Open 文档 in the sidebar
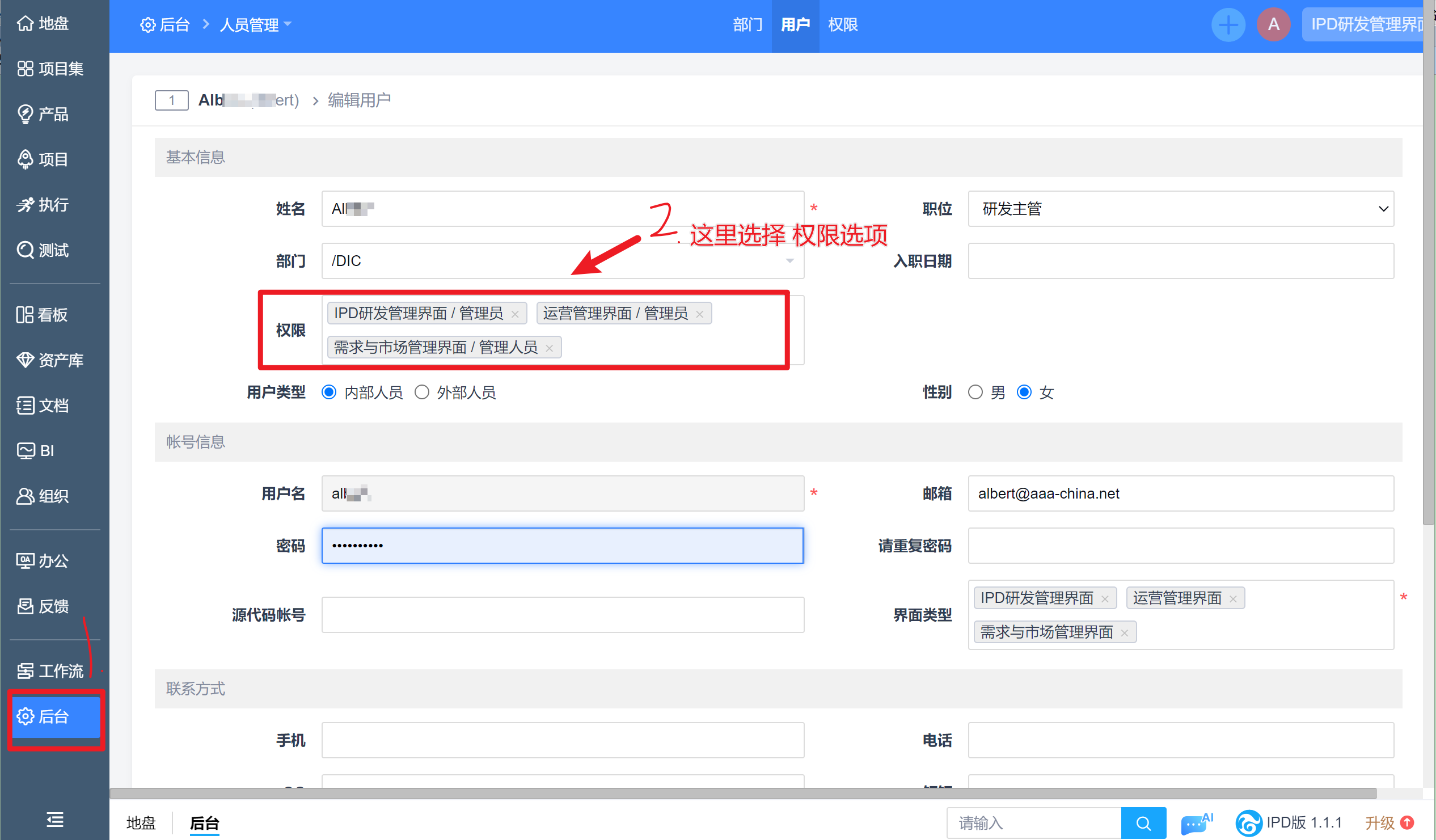The width and height of the screenshot is (1436, 840). coord(43,405)
